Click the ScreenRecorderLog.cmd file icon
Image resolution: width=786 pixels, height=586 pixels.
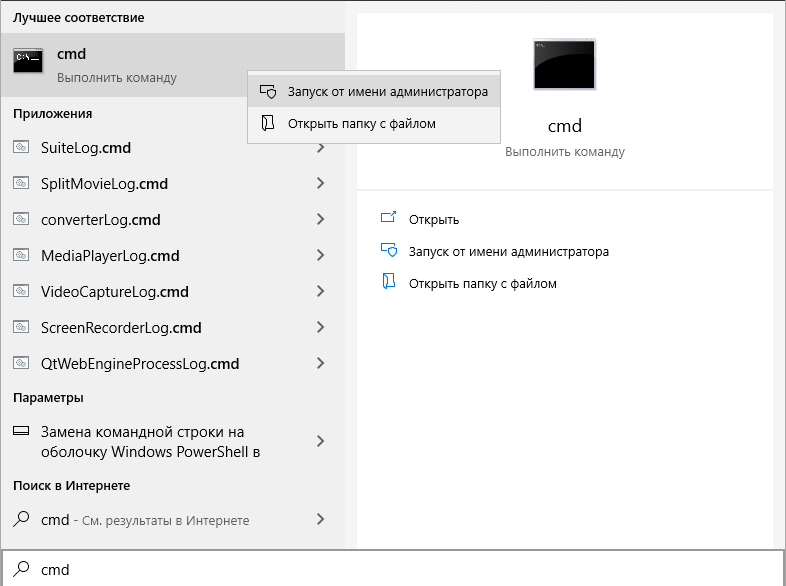tap(21, 327)
